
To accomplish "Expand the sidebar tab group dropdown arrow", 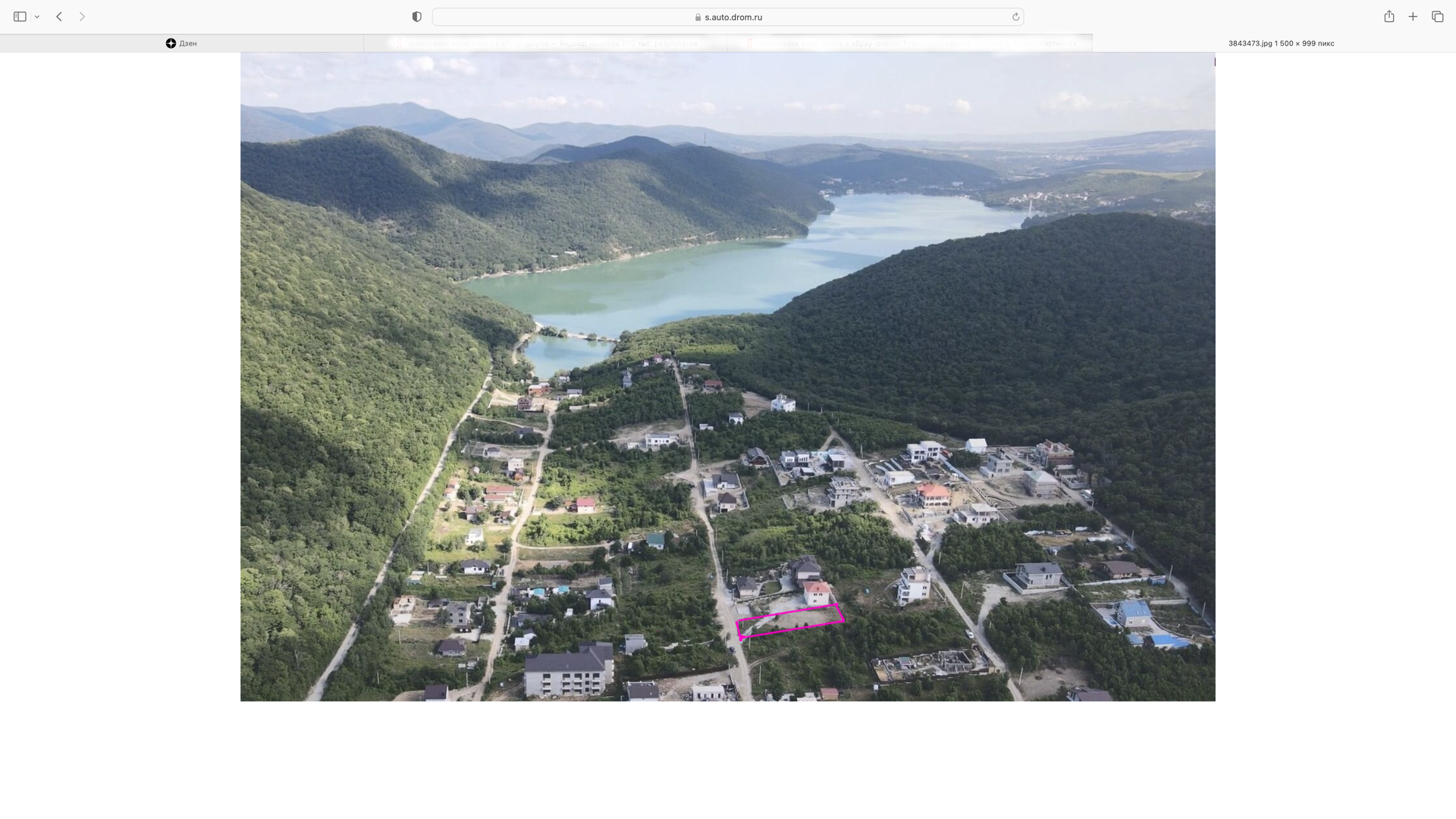I will point(37,17).
